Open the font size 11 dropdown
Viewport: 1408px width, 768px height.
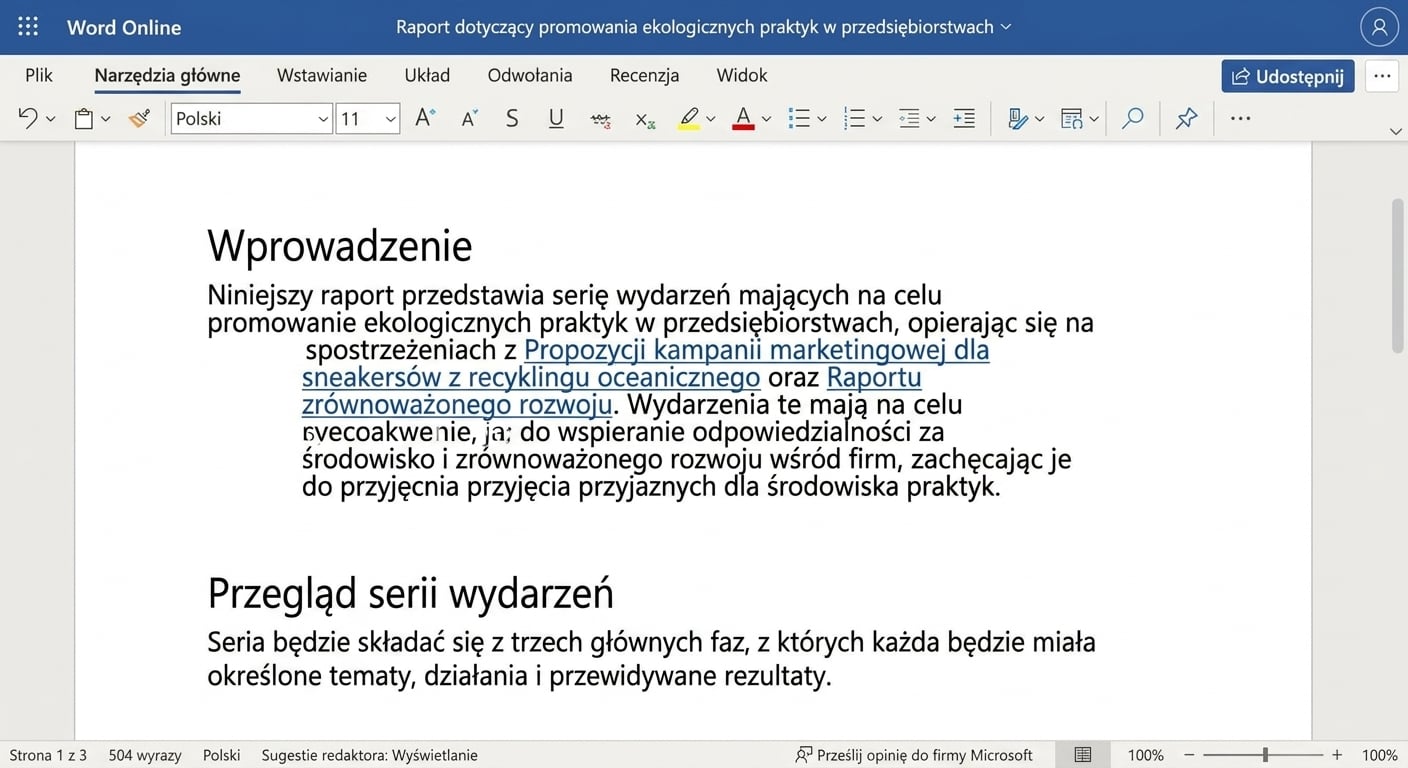pyautogui.click(x=368, y=119)
